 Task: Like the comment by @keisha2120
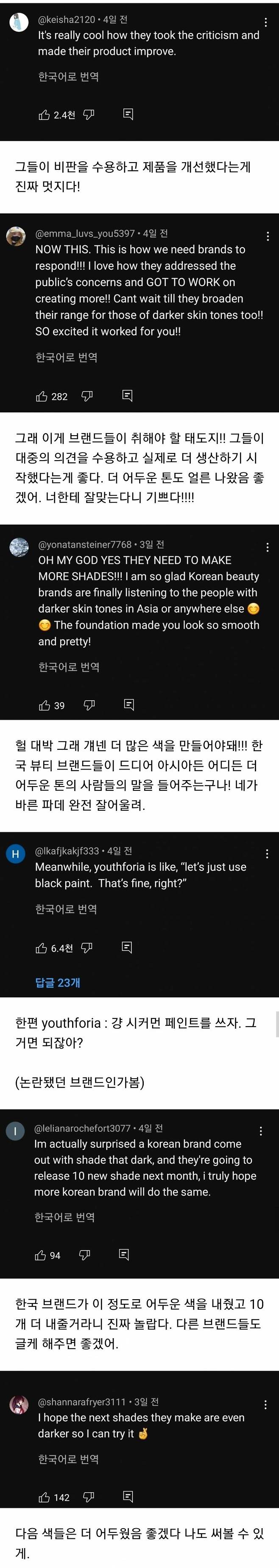coord(45,115)
